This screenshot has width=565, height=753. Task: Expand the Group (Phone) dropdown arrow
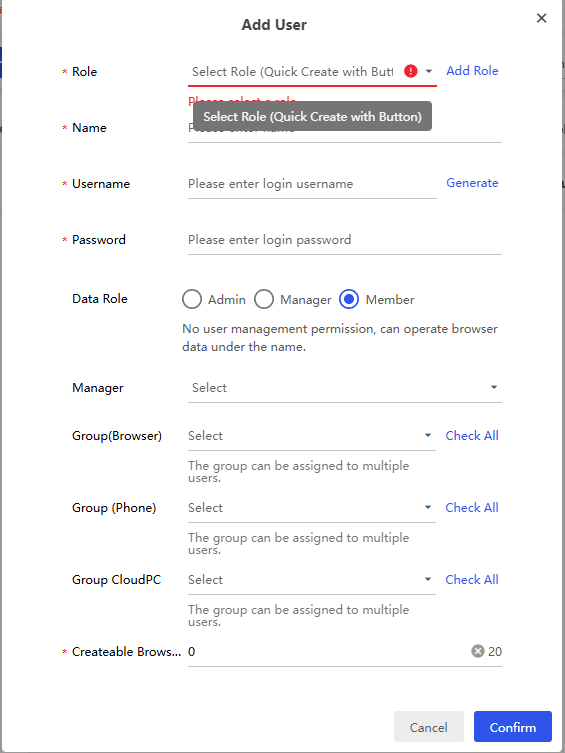pos(428,508)
